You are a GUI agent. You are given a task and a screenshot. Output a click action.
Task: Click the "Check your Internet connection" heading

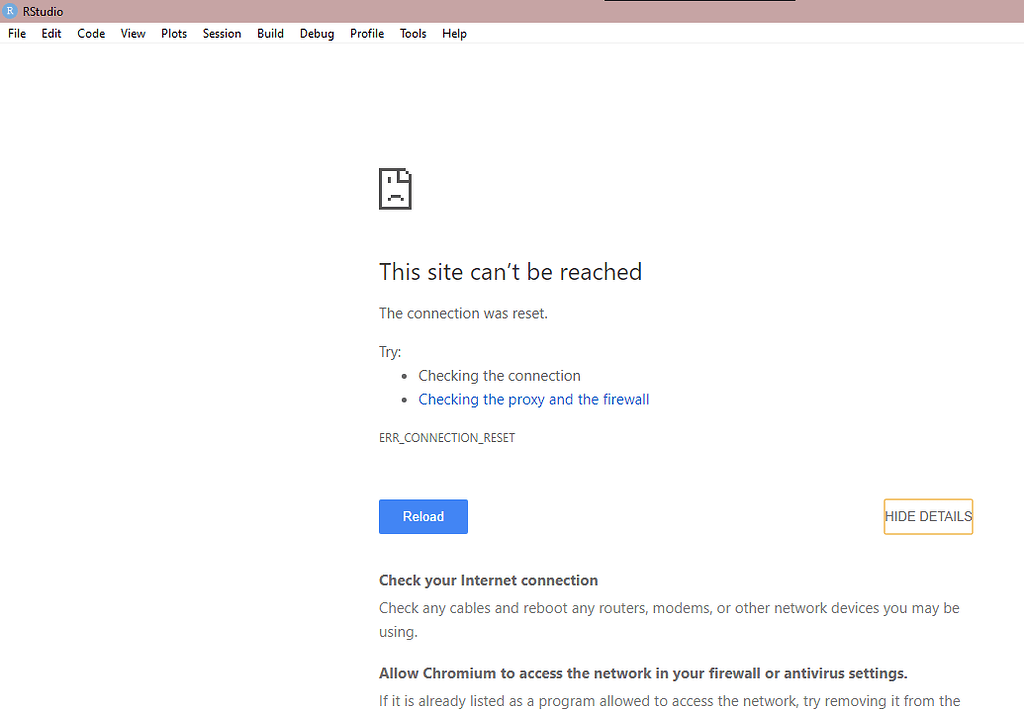pos(488,581)
